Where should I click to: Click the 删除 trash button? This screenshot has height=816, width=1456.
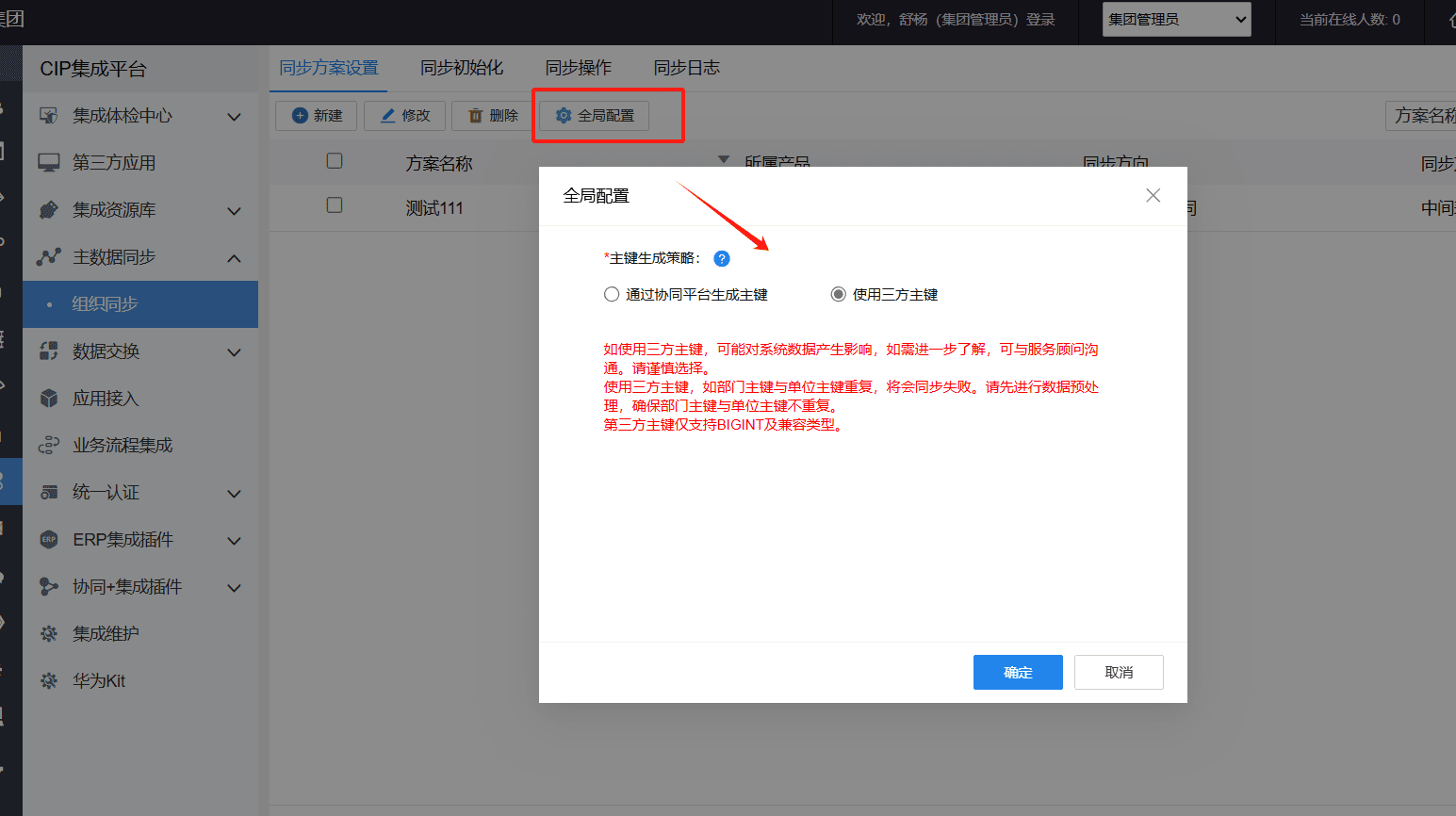click(x=493, y=115)
